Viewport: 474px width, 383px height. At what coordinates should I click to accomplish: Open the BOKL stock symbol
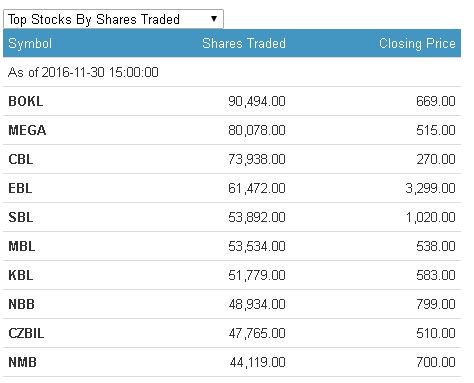point(26,101)
